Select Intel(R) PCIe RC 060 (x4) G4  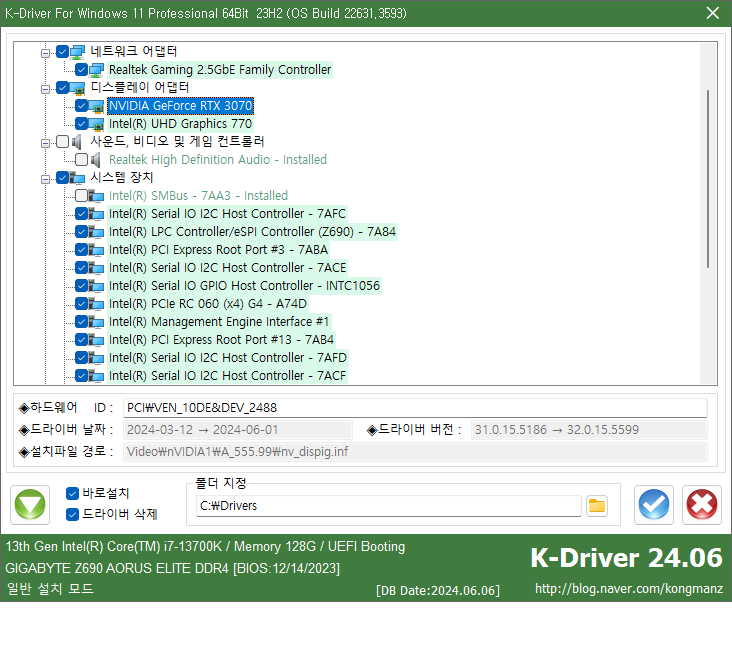(x=208, y=304)
